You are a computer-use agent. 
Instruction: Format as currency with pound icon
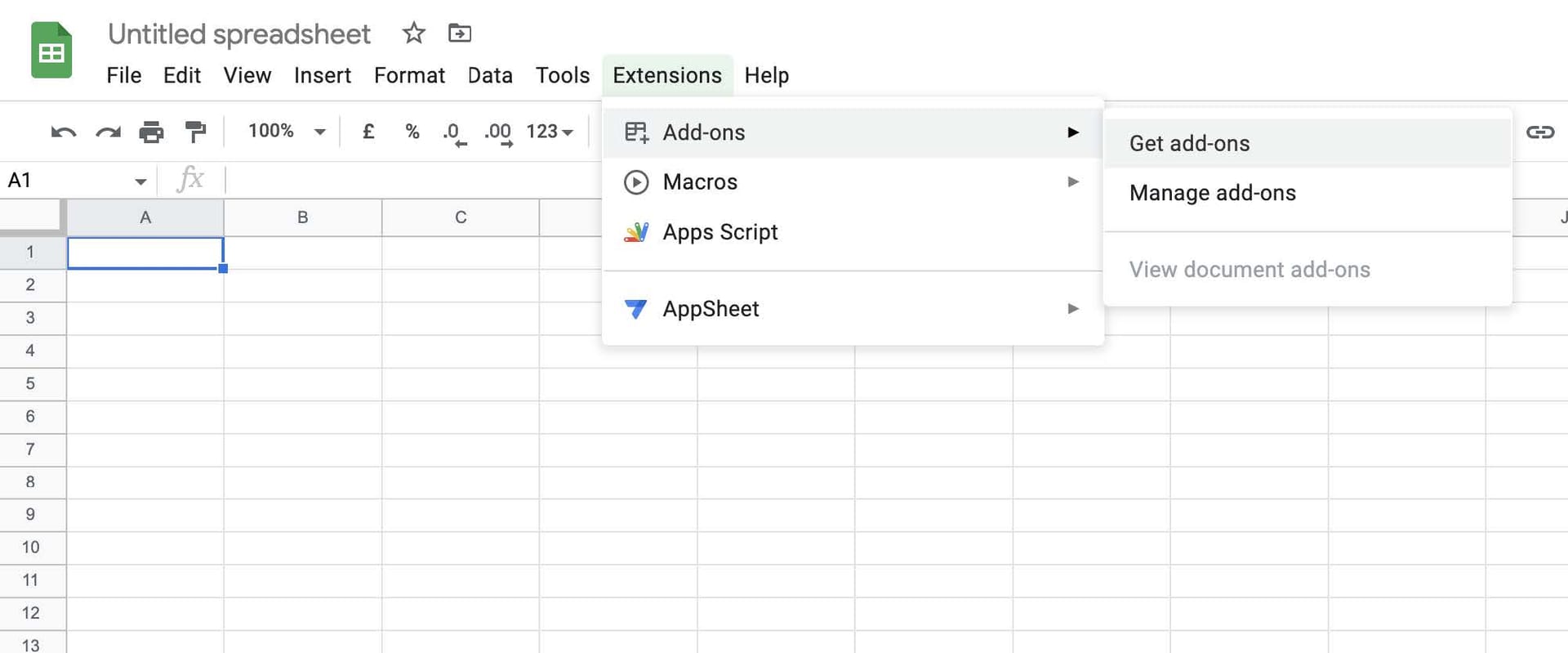coord(368,132)
